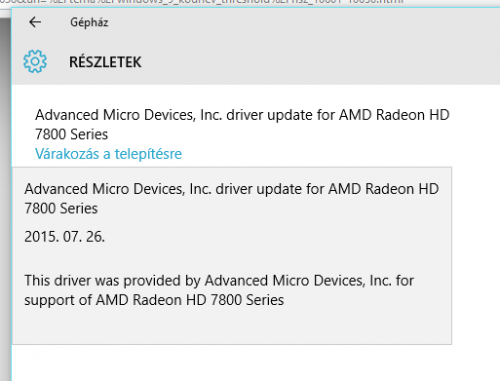Image resolution: width=500 pixels, height=381 pixels.
Task: Click the 'support of AMD Radeon HD 7800 Series' line
Action: pos(154,300)
